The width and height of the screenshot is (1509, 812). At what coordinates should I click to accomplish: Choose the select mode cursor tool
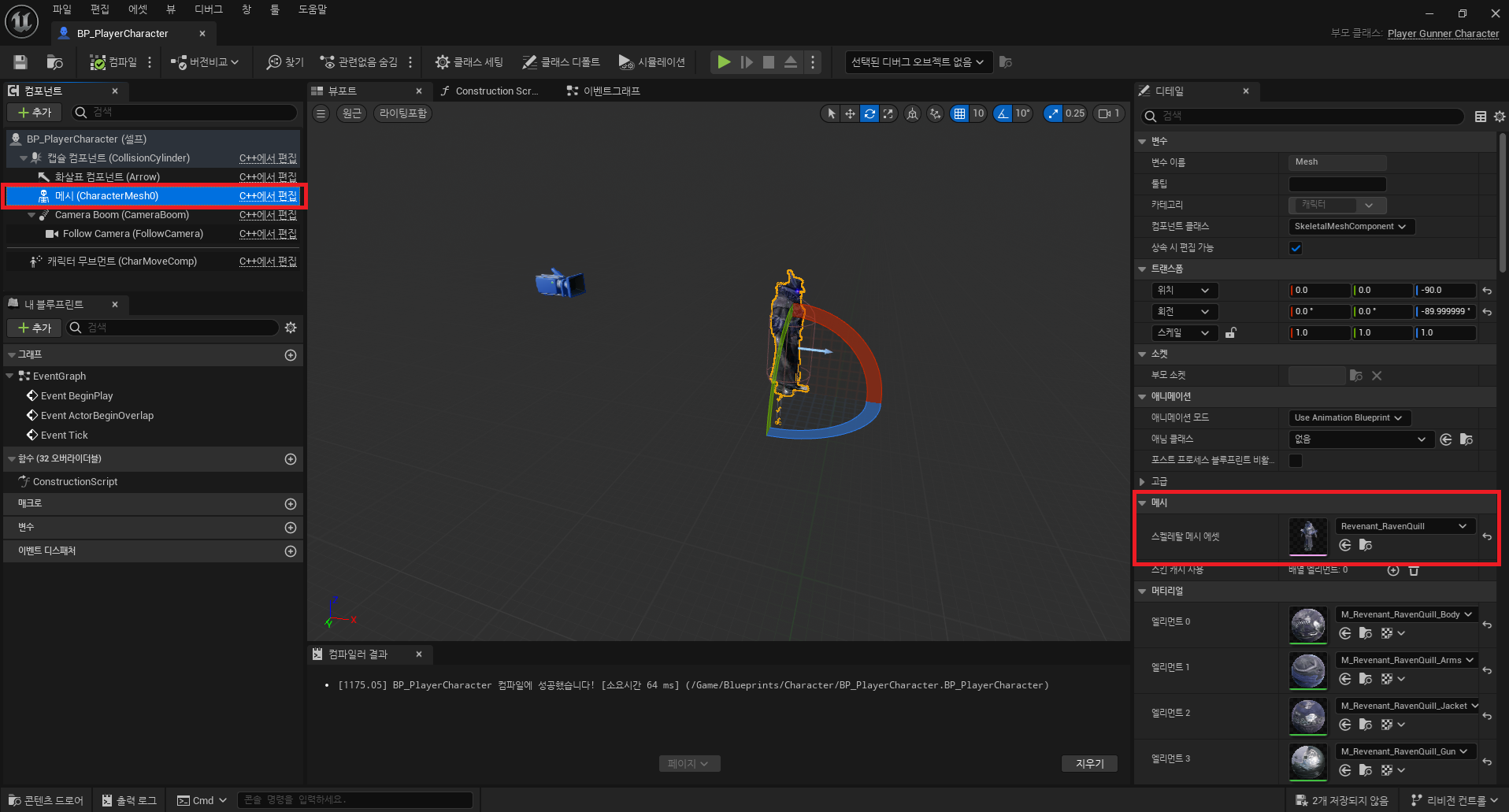tap(831, 113)
